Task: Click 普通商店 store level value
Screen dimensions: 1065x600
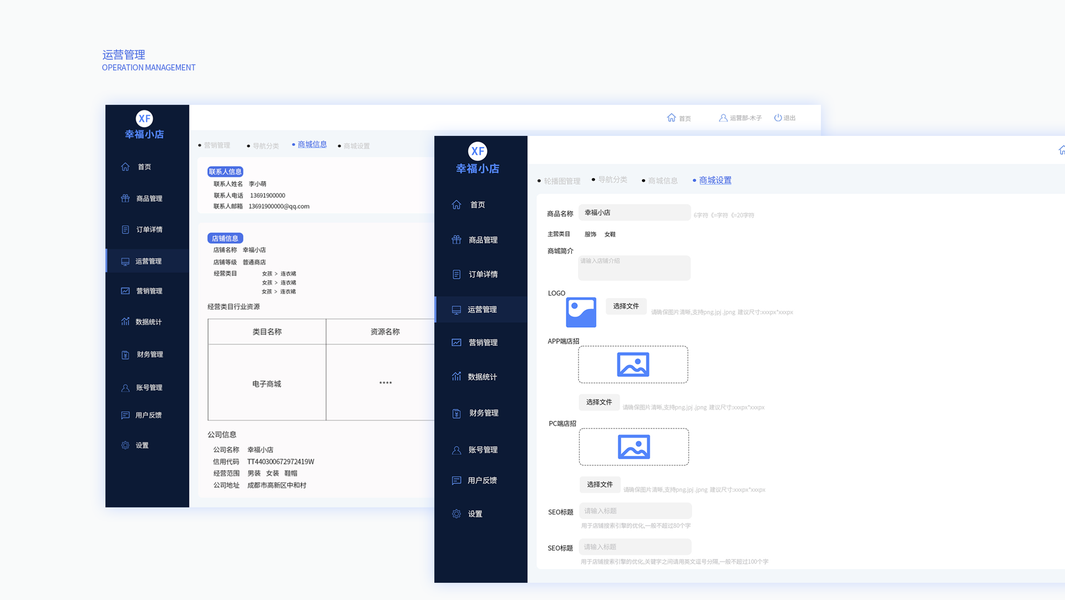Action: (254, 262)
